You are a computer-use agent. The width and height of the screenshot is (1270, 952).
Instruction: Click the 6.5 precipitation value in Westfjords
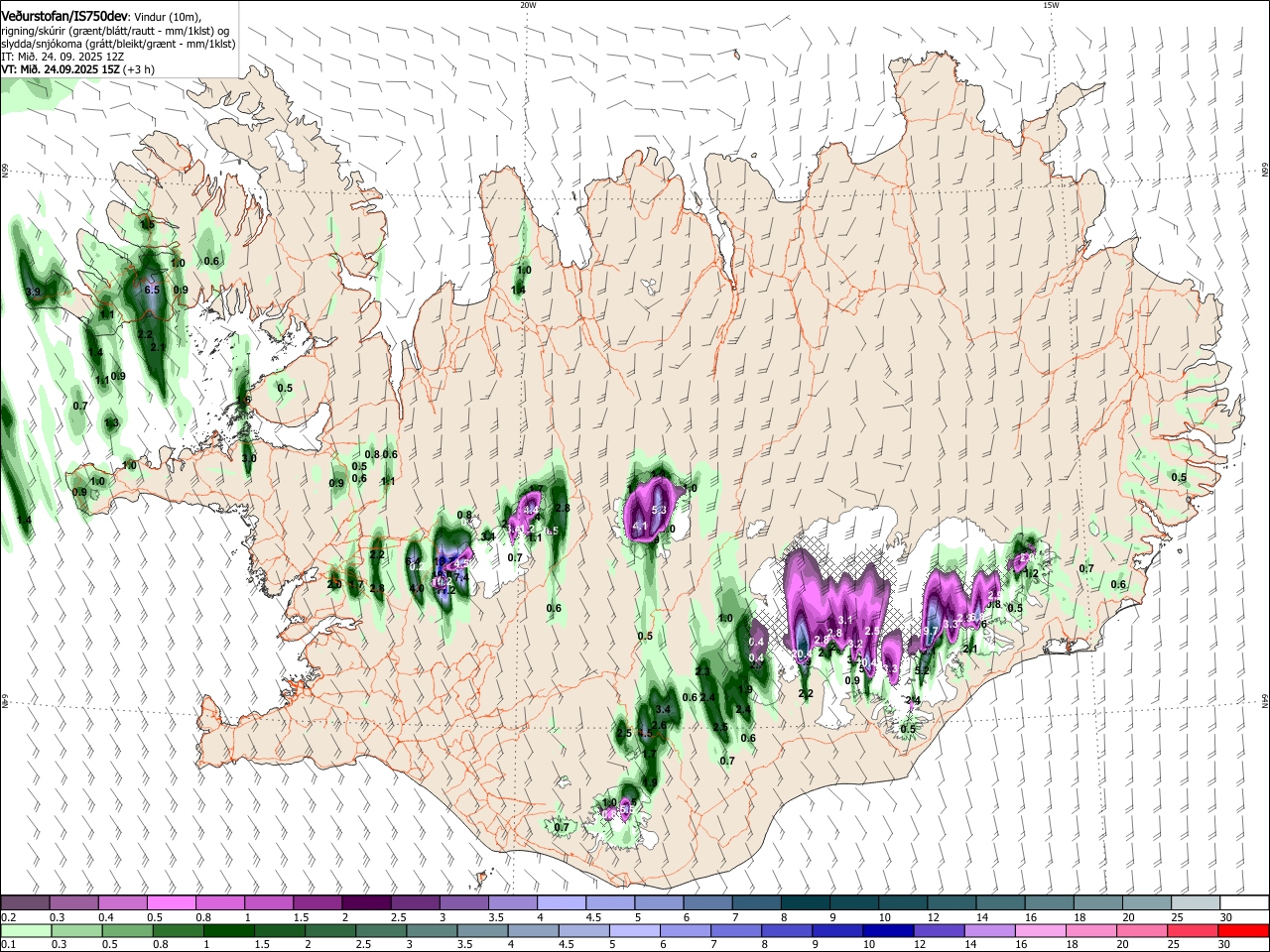(x=151, y=290)
